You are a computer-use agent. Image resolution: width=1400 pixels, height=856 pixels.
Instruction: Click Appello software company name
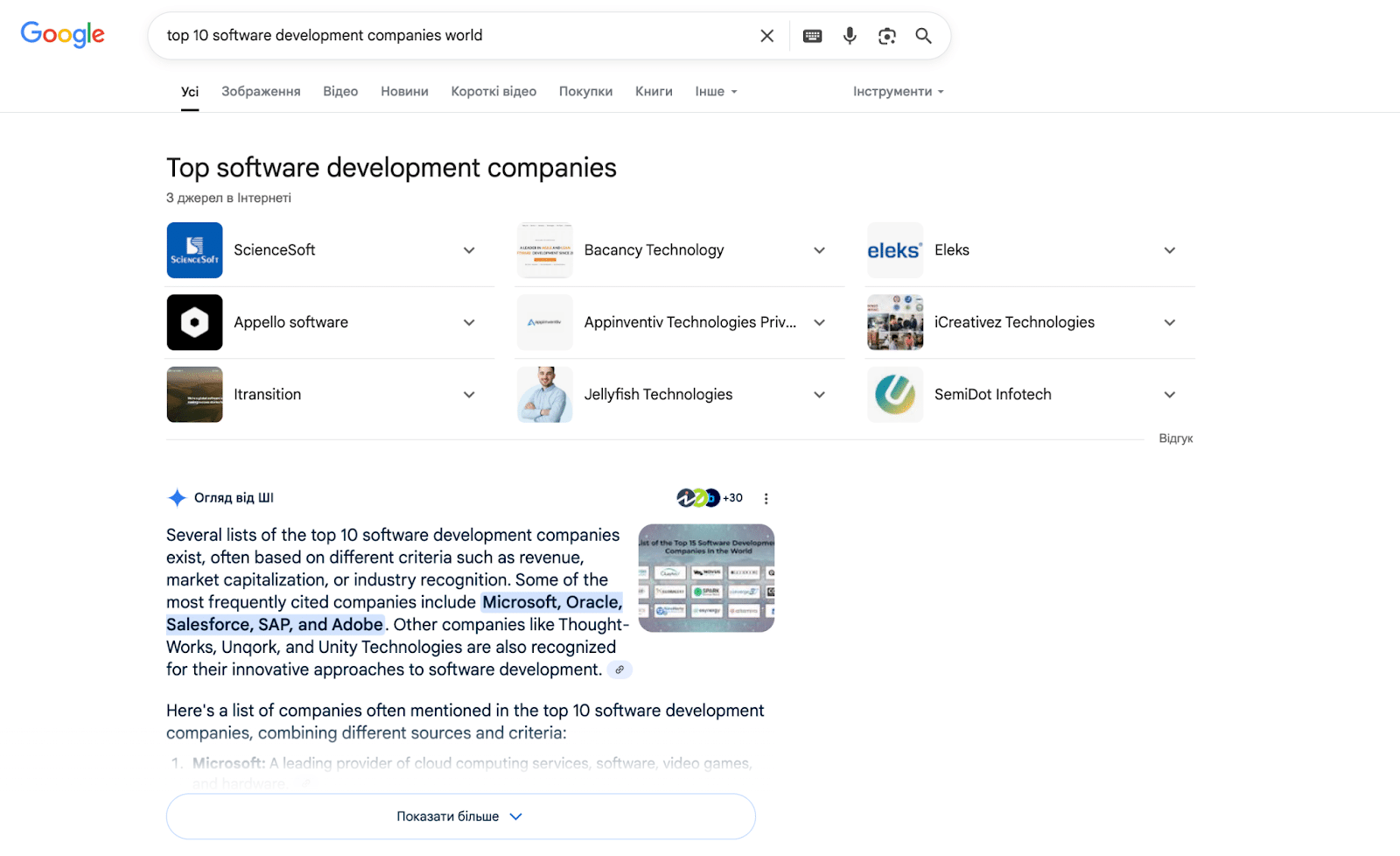pyautogui.click(x=290, y=322)
